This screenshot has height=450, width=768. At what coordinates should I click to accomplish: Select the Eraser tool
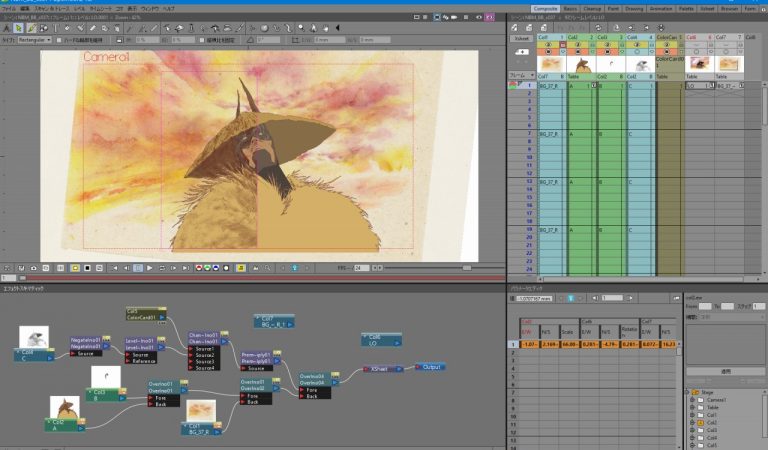point(92,28)
